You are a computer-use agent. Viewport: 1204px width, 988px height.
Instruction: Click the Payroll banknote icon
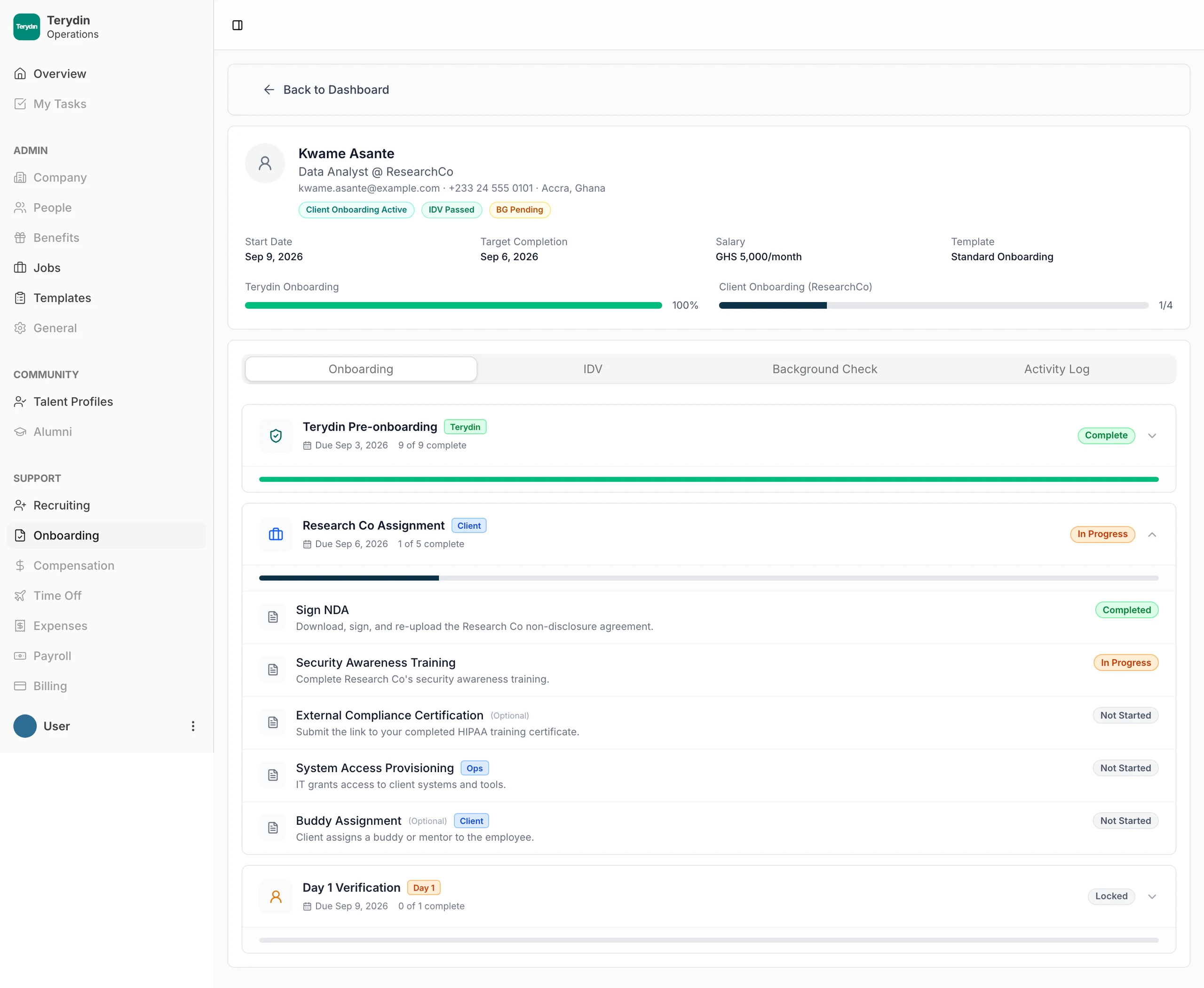coord(20,656)
